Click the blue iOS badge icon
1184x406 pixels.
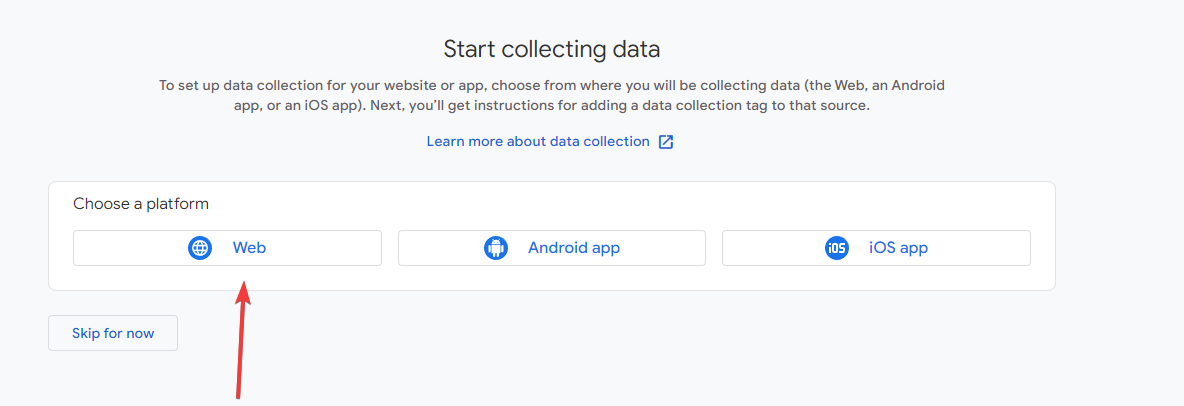[x=837, y=248]
